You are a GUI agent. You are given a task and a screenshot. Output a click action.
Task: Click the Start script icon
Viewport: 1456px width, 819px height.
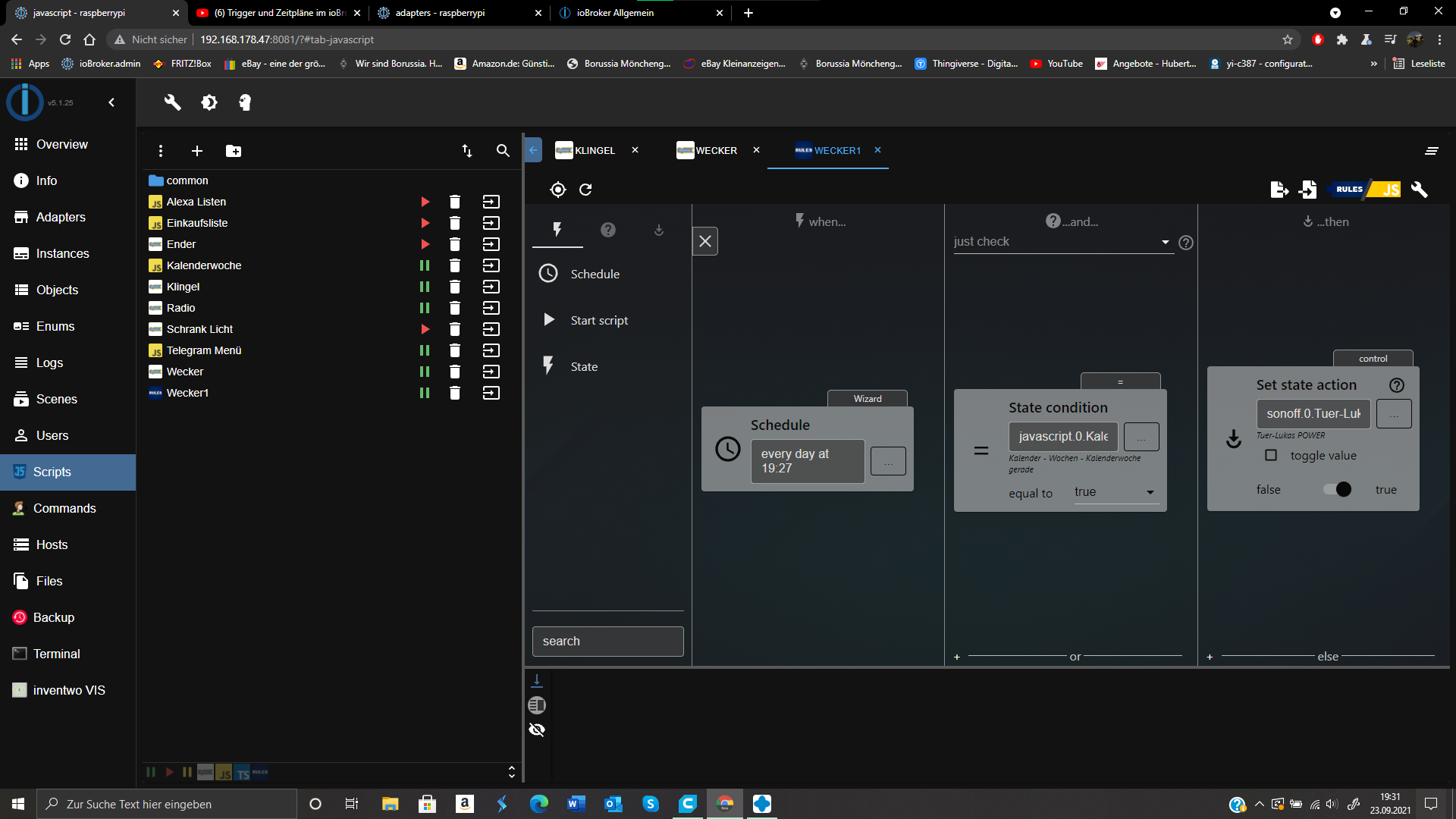549,319
